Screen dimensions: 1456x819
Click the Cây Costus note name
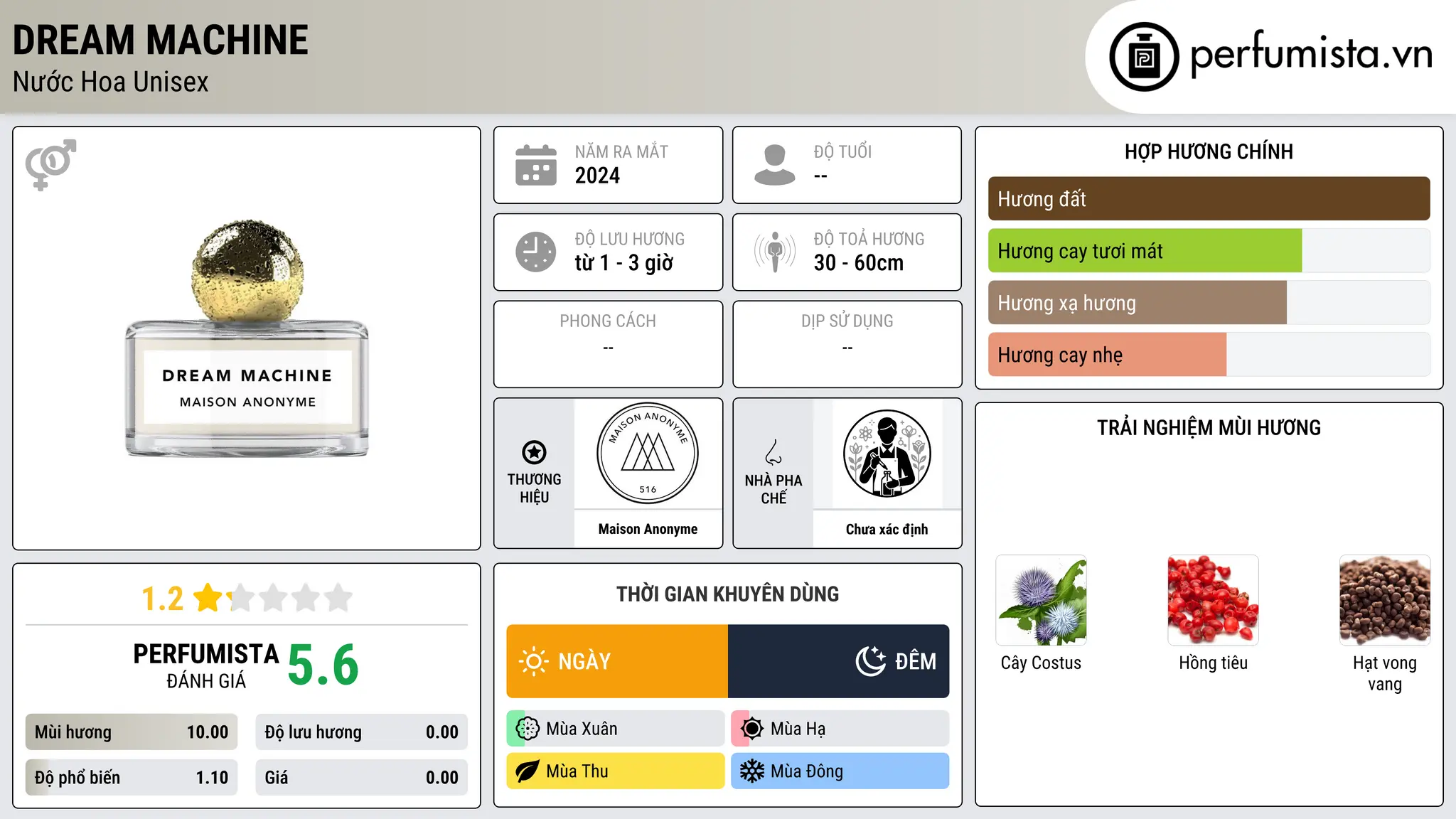[1041, 663]
